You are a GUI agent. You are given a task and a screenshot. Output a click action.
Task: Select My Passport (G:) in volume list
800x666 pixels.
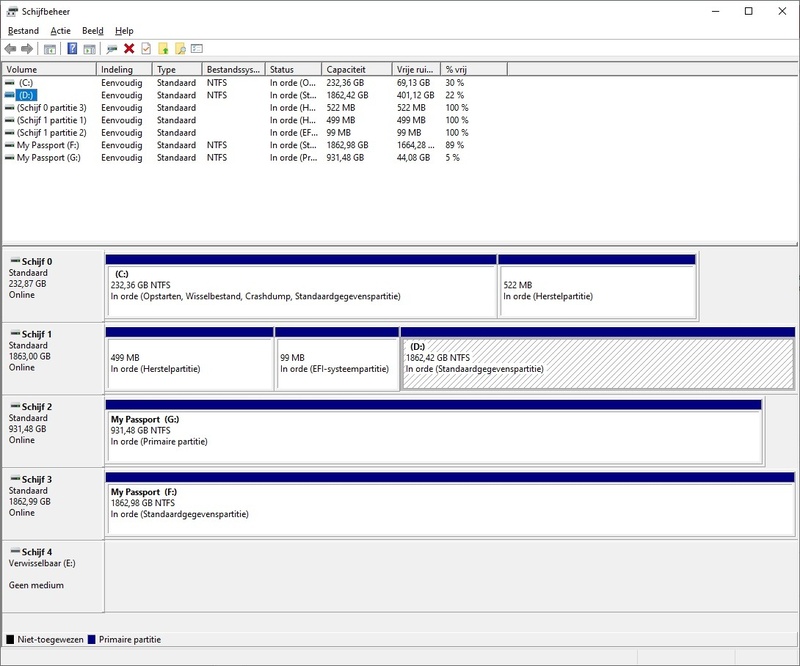pos(48,158)
